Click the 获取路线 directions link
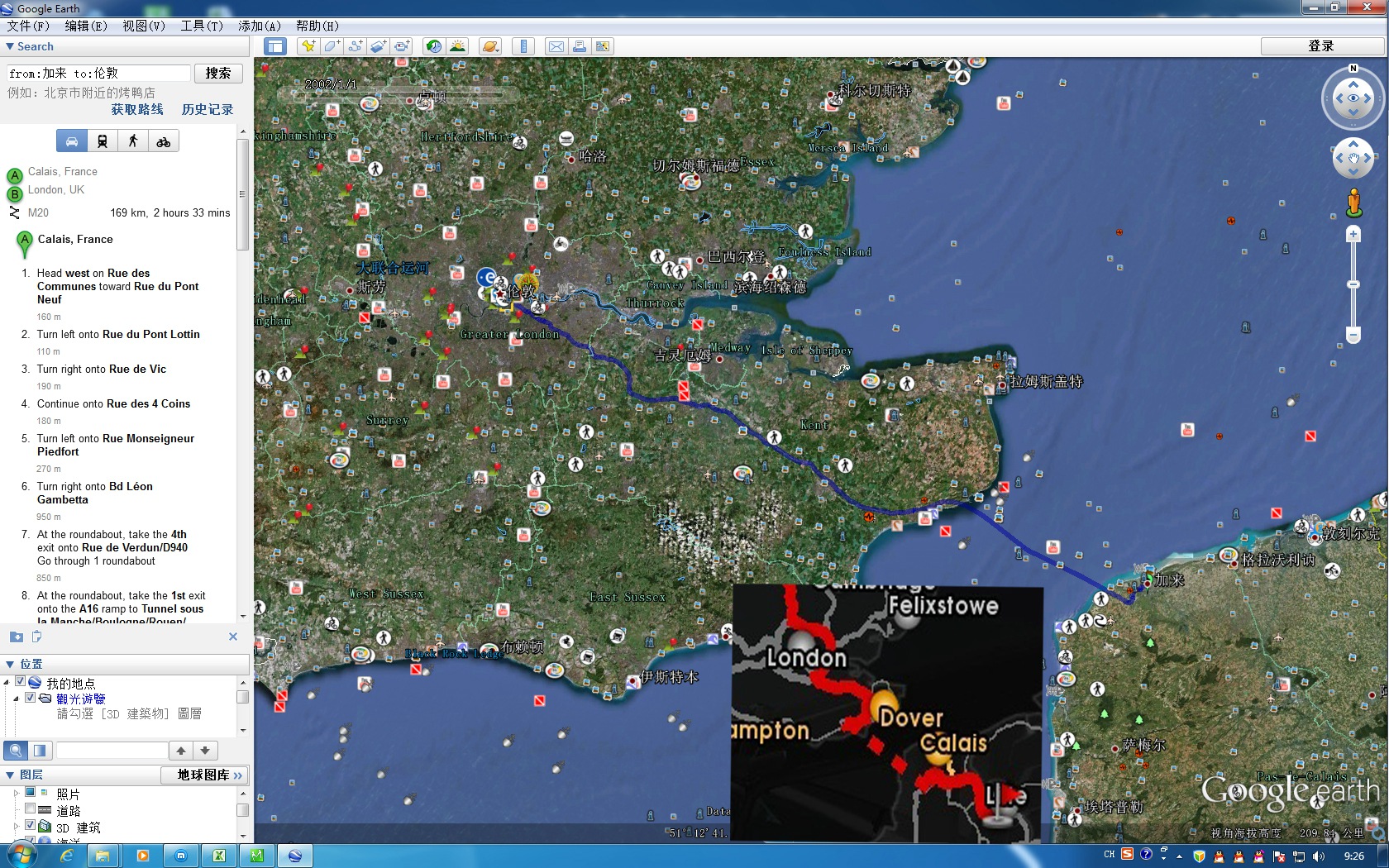1389x868 pixels. pos(137,109)
